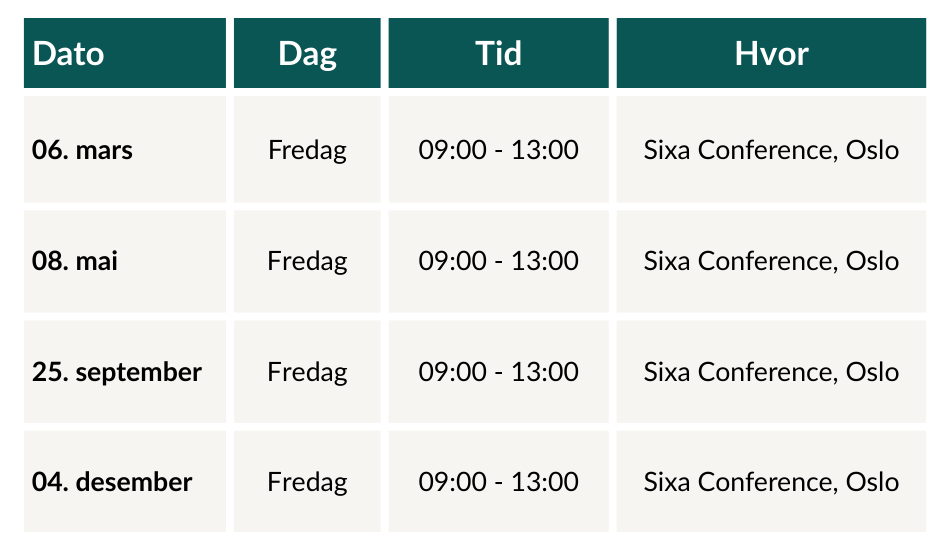Select the 04. desember date cell
Viewport: 950px width, 550px height.
pos(125,482)
